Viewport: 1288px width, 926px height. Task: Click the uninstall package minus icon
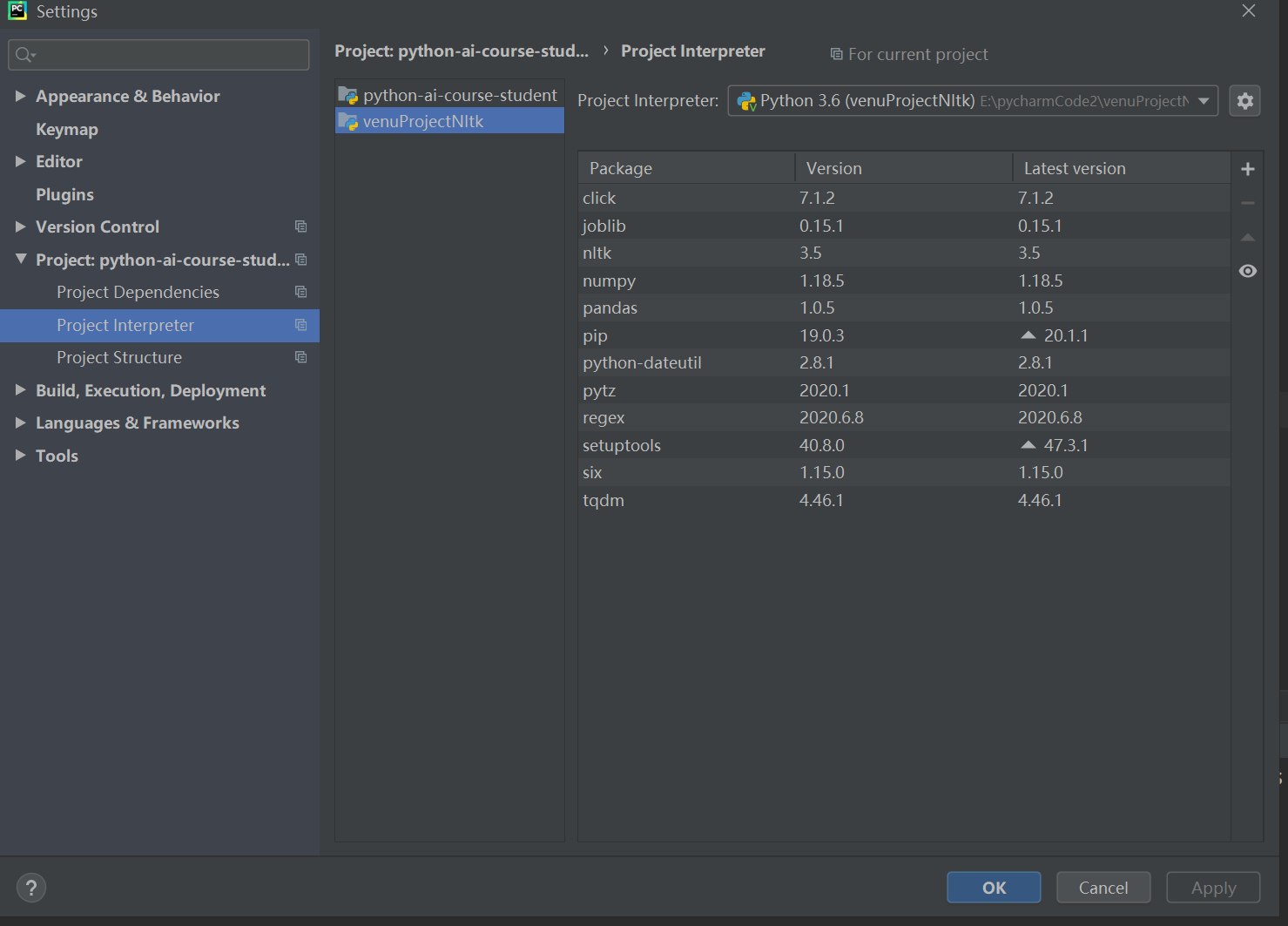(1247, 203)
